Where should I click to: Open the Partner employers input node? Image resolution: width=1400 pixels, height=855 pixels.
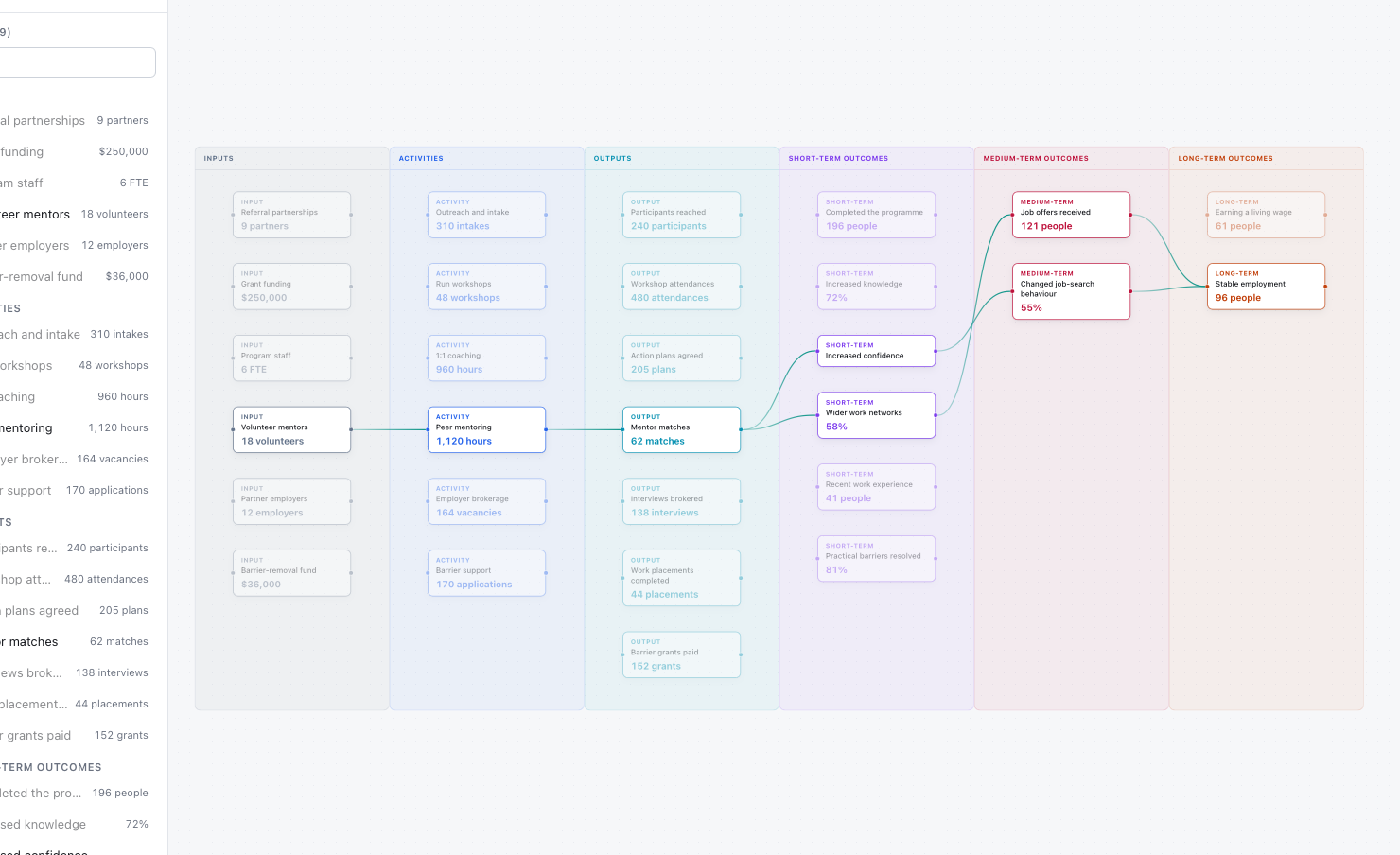[x=291, y=501]
